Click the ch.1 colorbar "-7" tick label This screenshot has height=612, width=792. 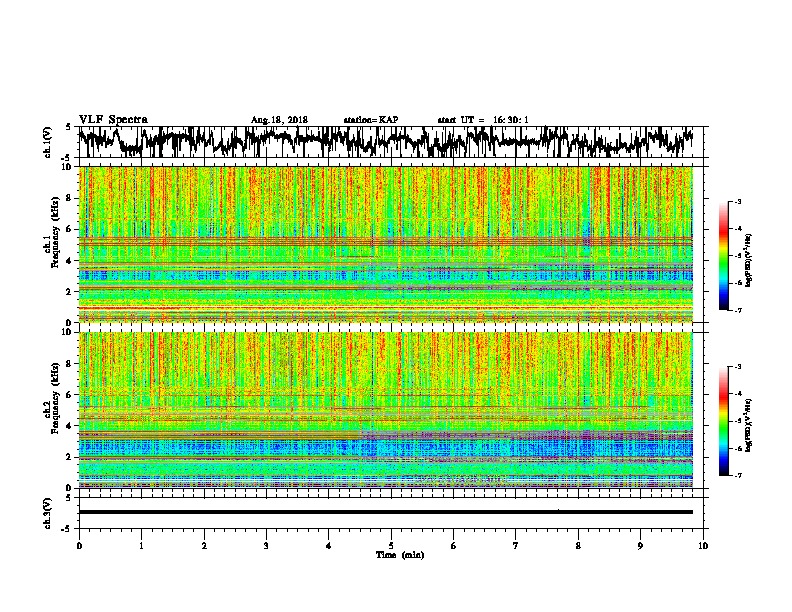(x=738, y=310)
